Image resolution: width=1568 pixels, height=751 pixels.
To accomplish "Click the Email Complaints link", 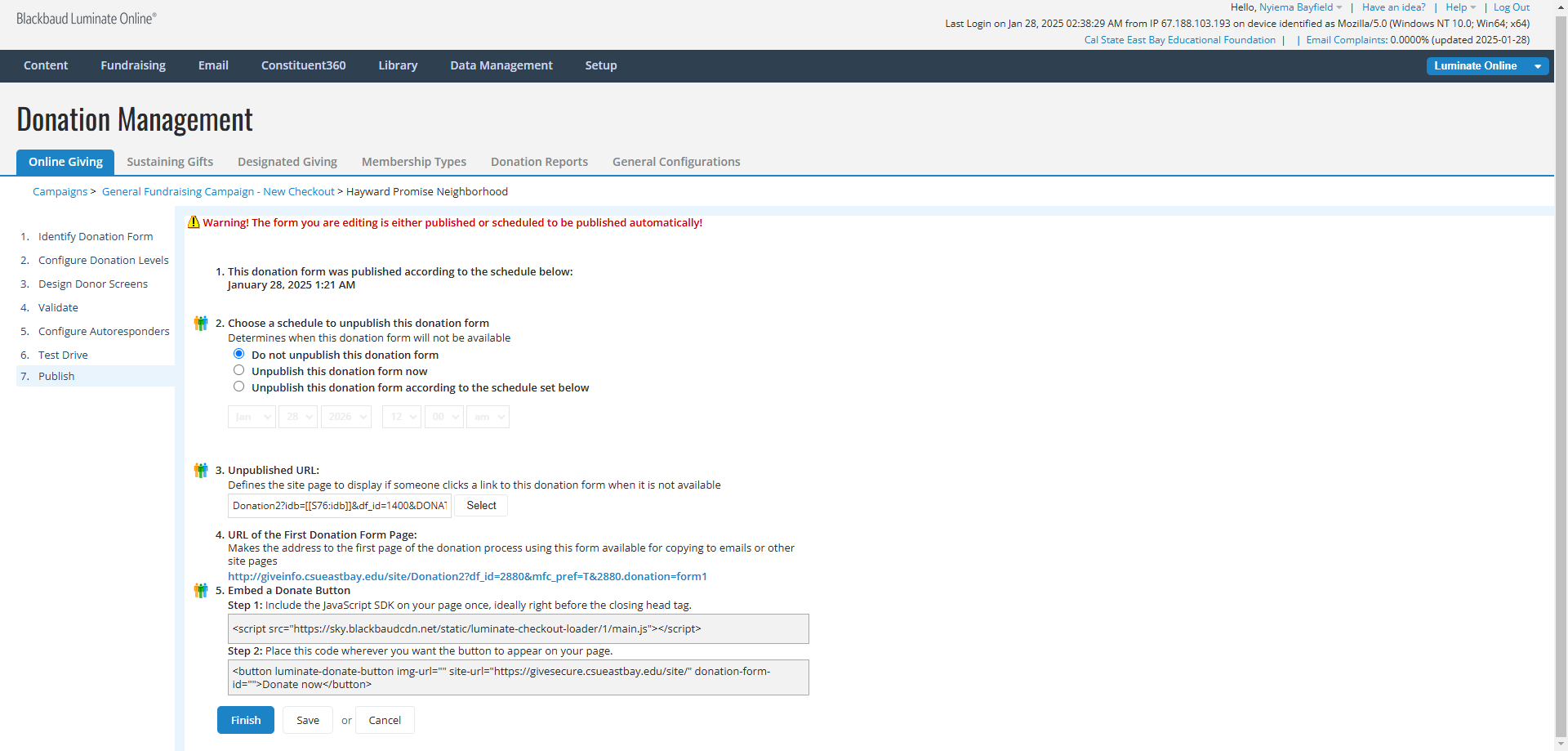I will [x=1345, y=40].
